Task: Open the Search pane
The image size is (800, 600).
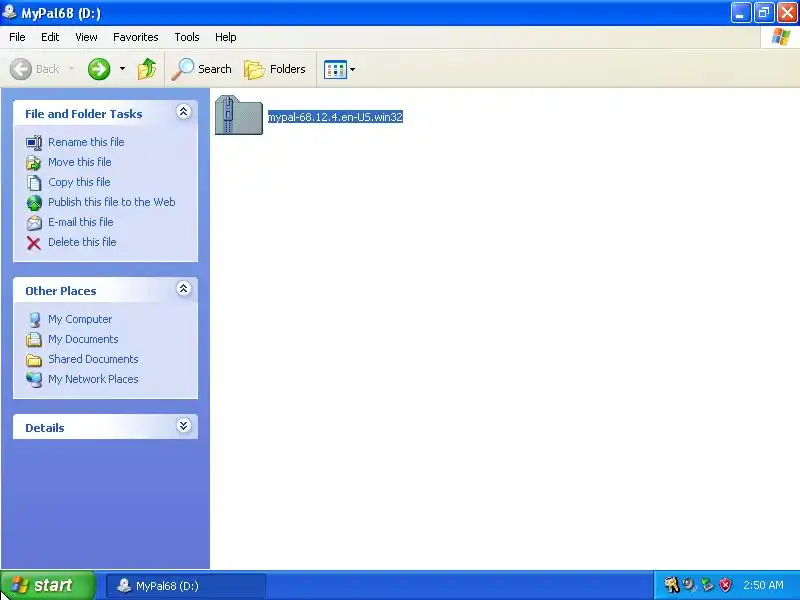Action: click(202, 69)
